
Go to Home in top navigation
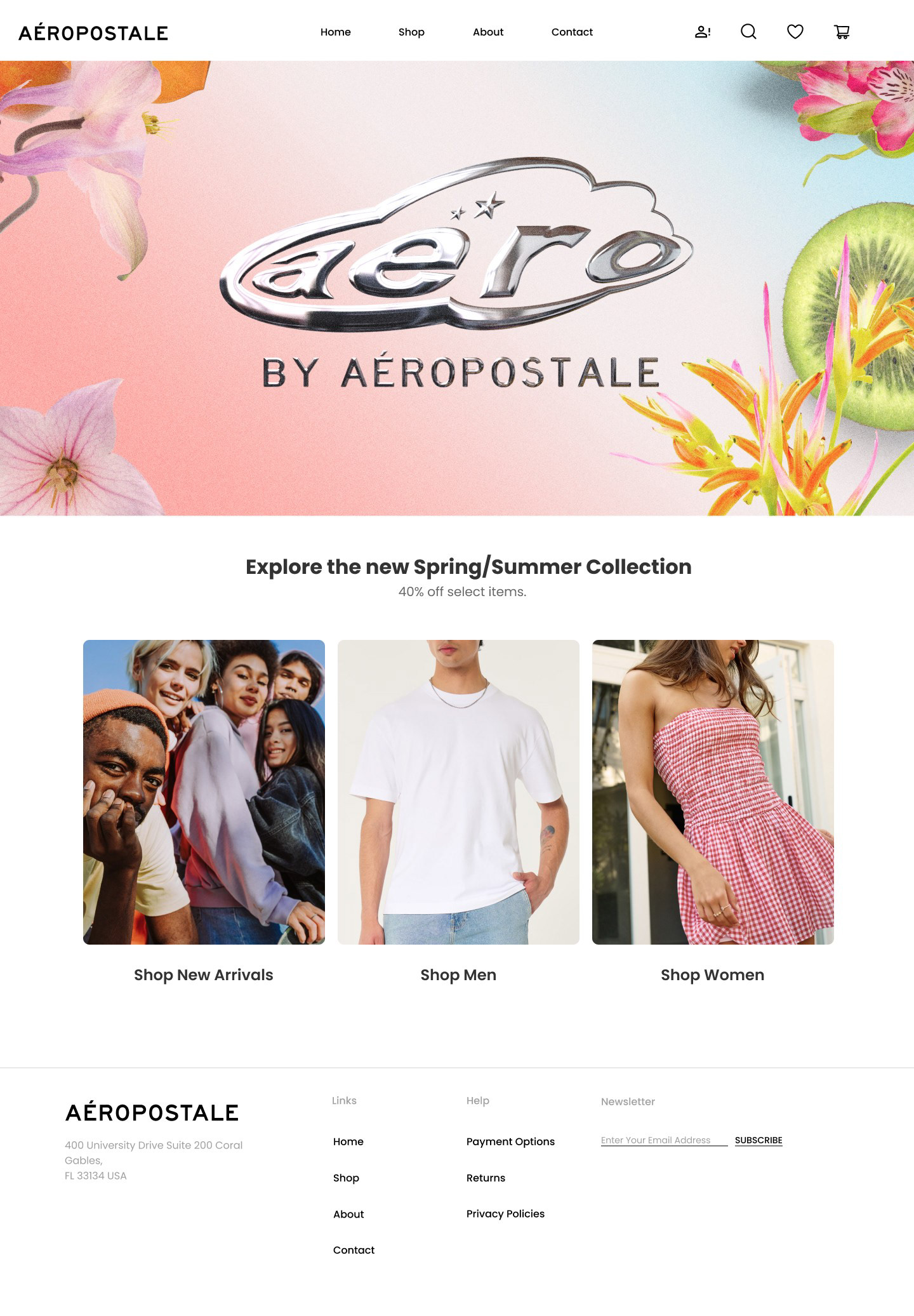click(x=336, y=32)
